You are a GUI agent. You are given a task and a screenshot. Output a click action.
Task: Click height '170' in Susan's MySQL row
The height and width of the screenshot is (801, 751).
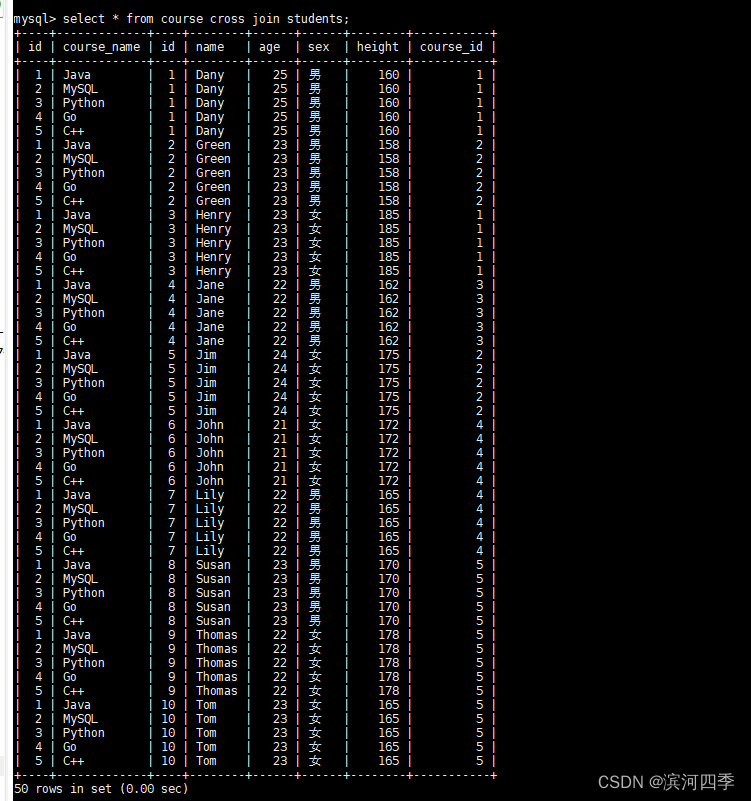(389, 579)
